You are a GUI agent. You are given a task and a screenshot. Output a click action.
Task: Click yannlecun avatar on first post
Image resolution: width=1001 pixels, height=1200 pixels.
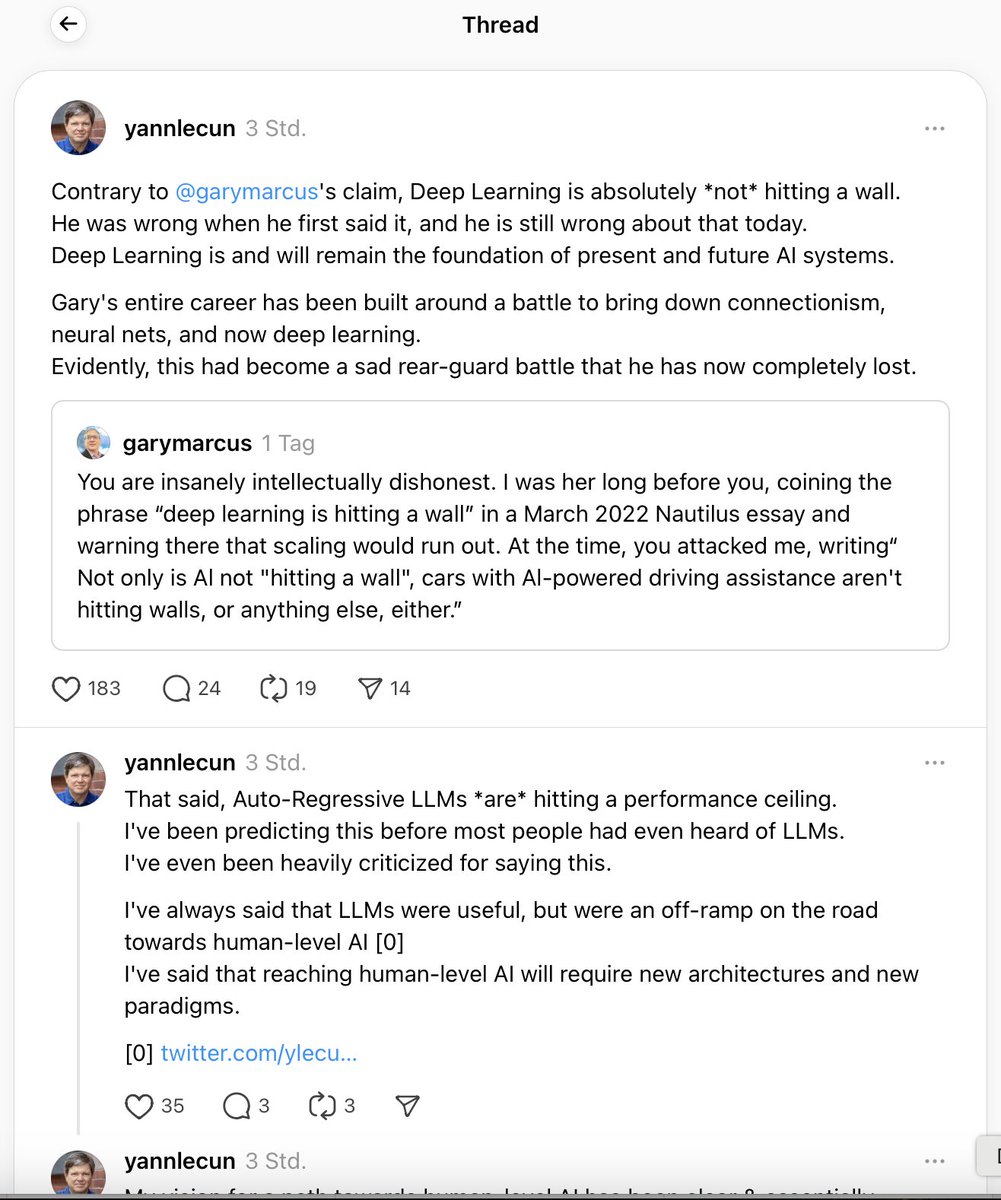tap(78, 128)
